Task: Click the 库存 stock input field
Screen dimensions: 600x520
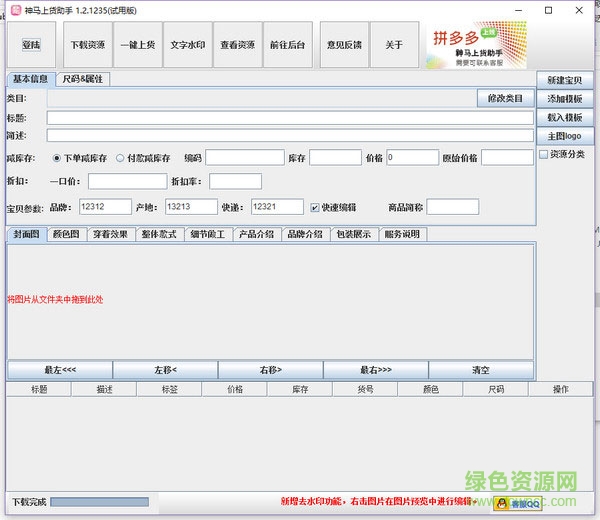Action: tap(335, 158)
